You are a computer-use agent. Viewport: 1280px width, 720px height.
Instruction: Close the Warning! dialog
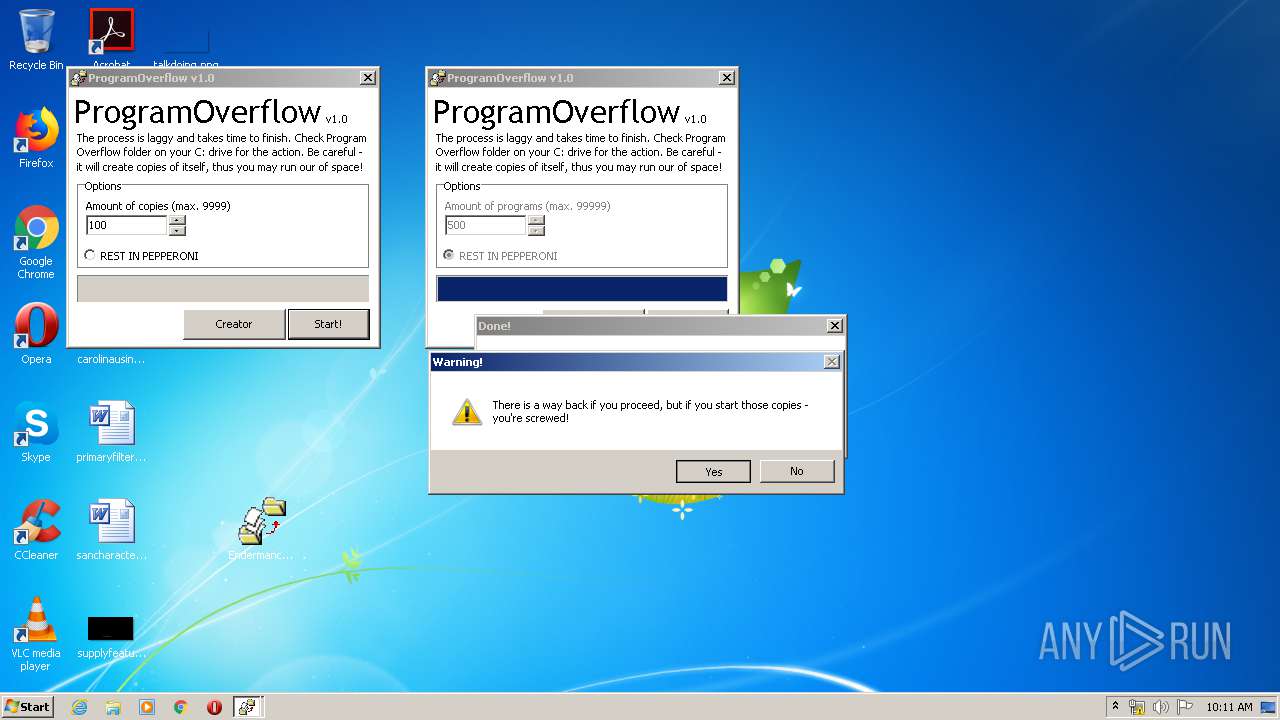831,362
